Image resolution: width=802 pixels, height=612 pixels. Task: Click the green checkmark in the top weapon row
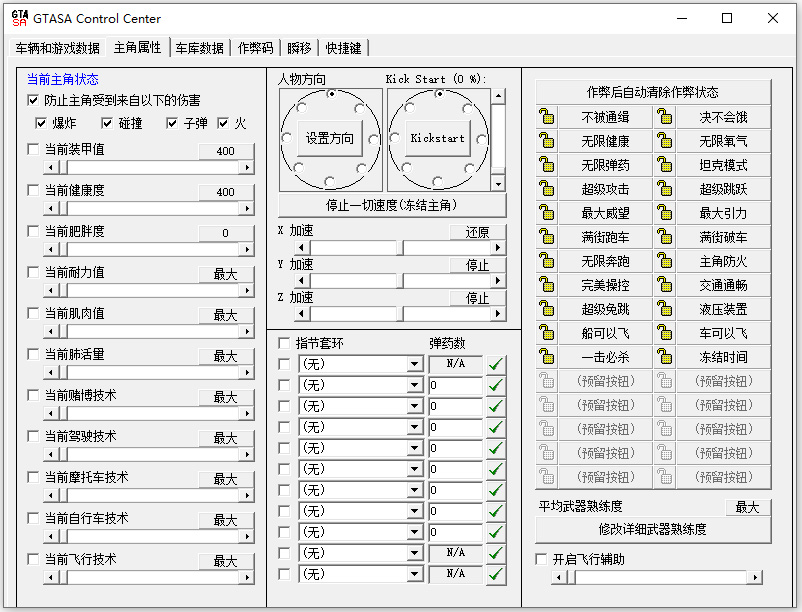[496, 364]
